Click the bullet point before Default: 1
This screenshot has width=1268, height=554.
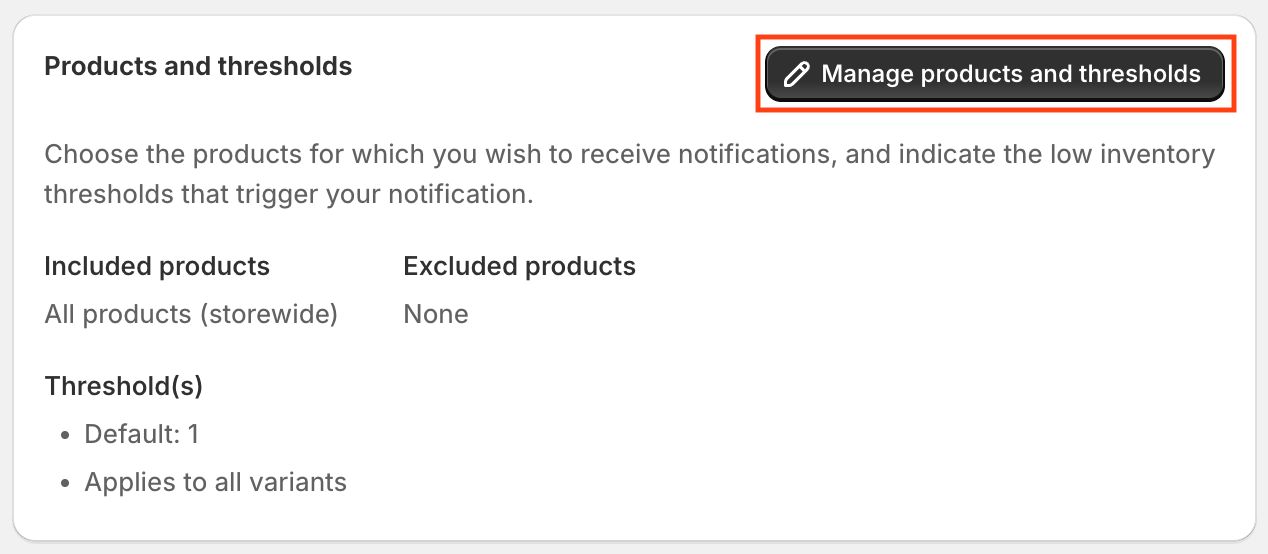click(65, 435)
